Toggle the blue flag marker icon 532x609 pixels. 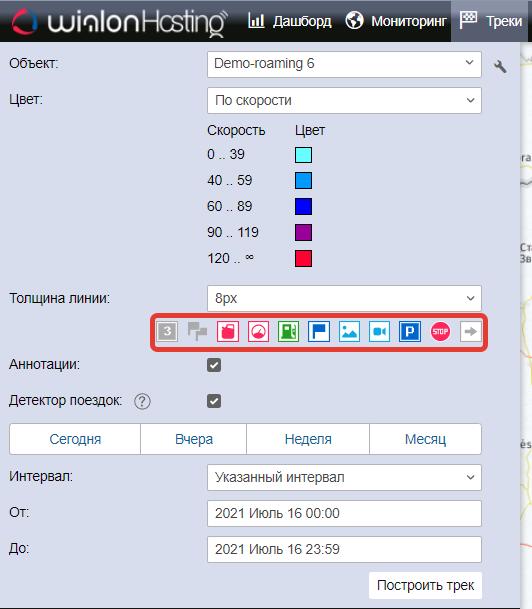pyautogui.click(x=319, y=332)
